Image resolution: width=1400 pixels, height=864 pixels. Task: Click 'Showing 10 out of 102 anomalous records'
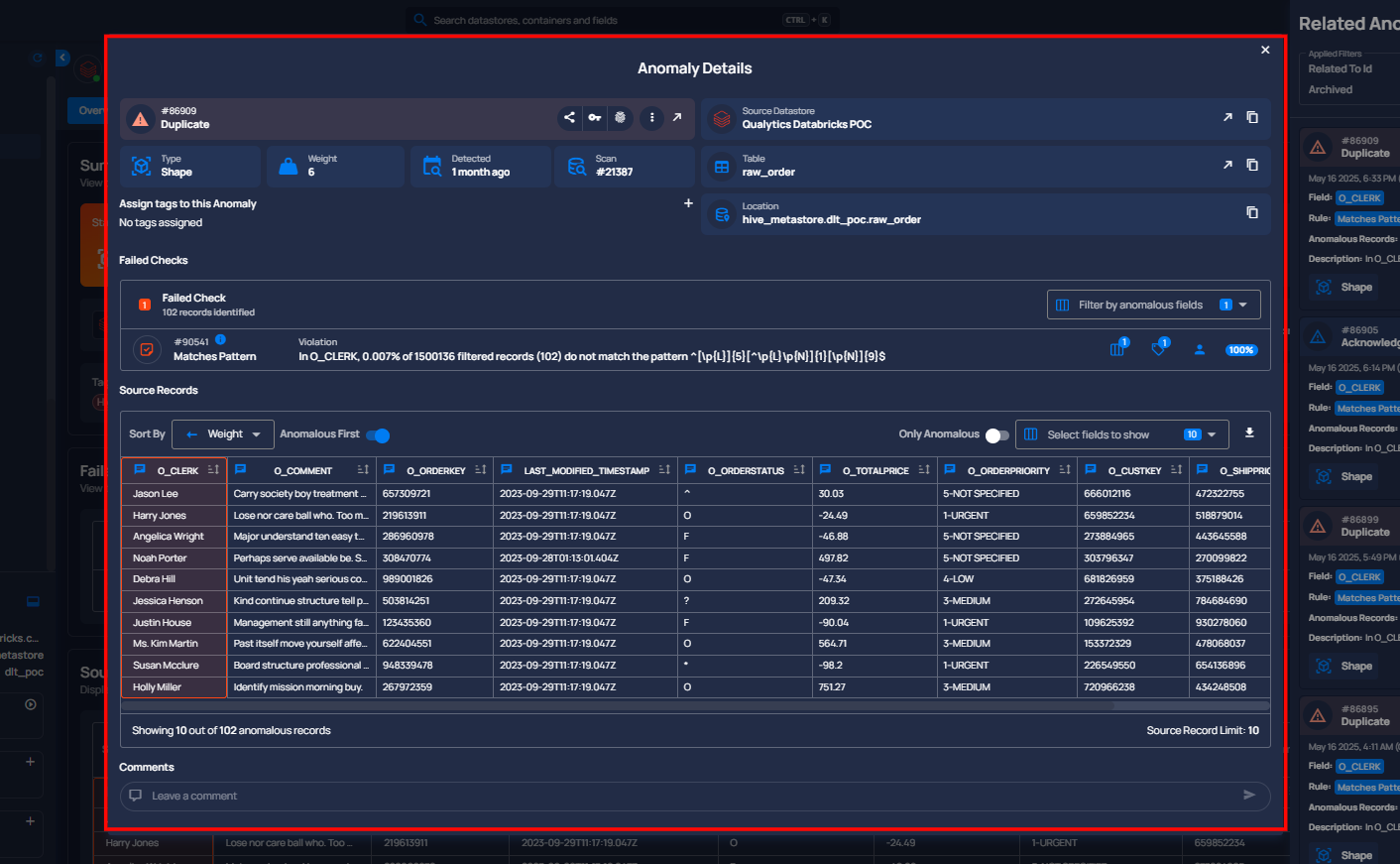[x=231, y=730]
